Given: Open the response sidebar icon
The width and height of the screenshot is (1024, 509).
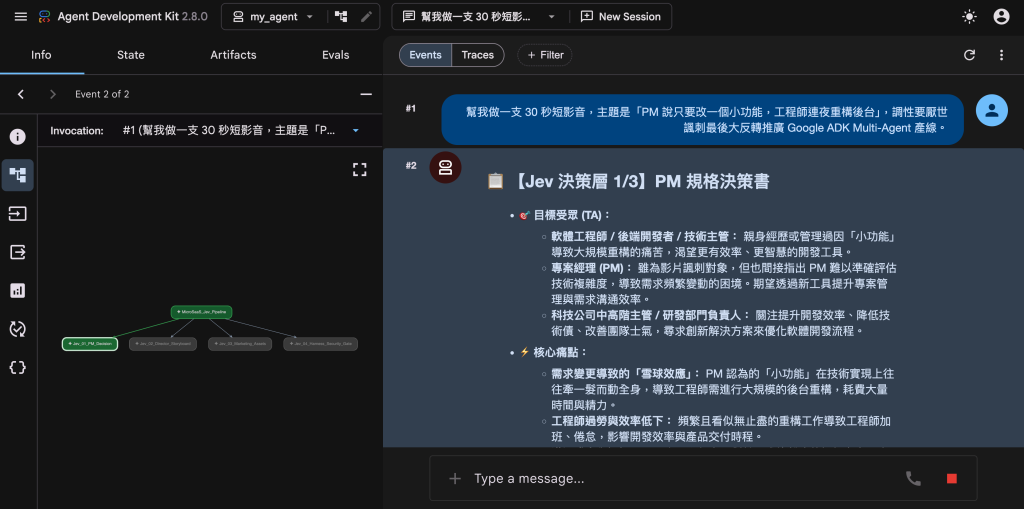Looking at the screenshot, I should point(18,252).
